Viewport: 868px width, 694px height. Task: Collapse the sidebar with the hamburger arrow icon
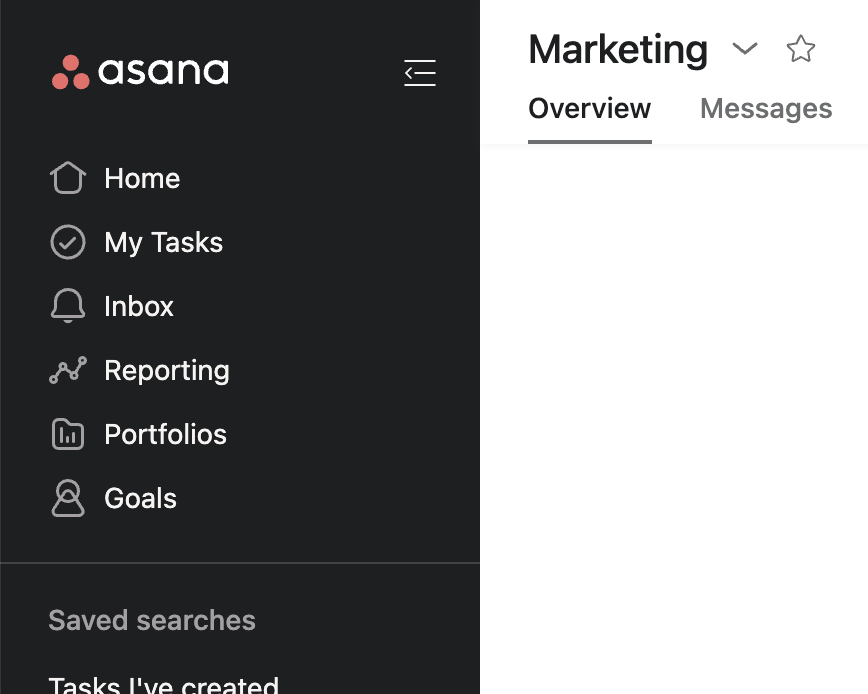[419, 72]
